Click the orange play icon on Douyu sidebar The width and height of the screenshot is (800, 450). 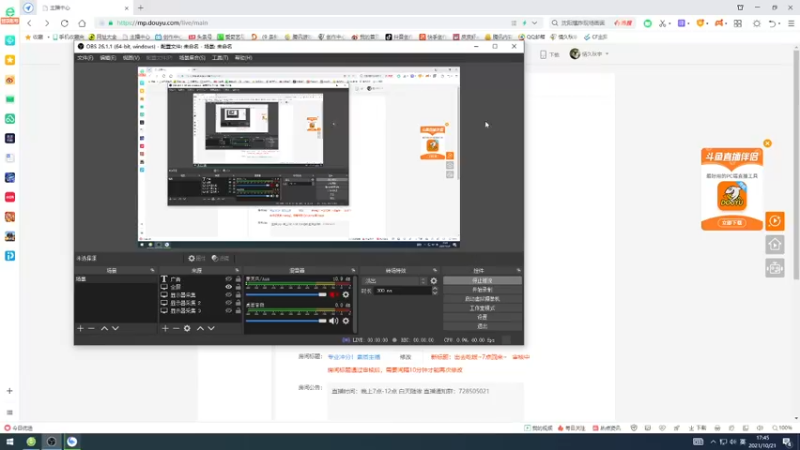774,221
